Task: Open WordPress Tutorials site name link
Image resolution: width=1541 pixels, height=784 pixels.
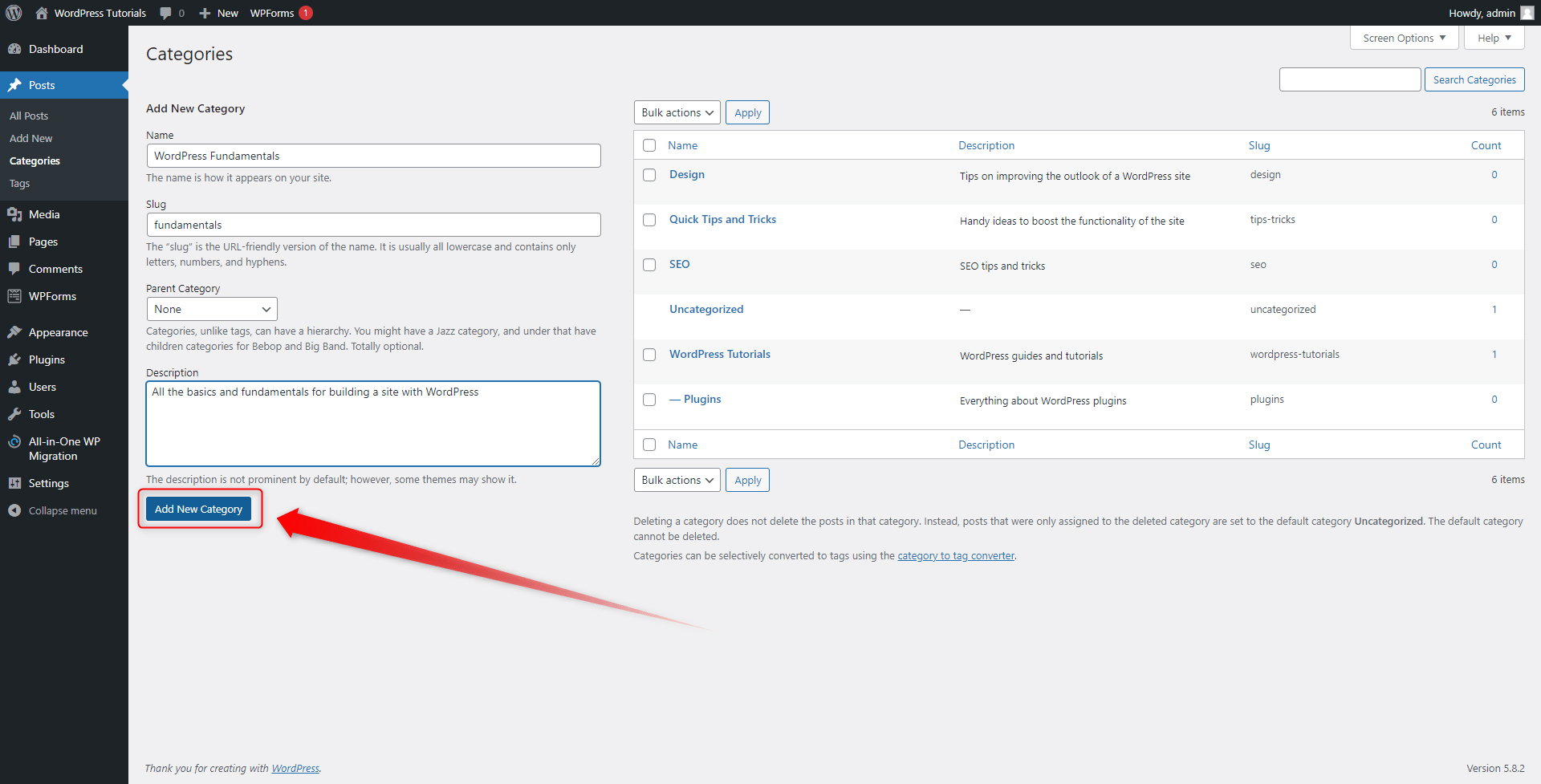Action: coord(100,13)
